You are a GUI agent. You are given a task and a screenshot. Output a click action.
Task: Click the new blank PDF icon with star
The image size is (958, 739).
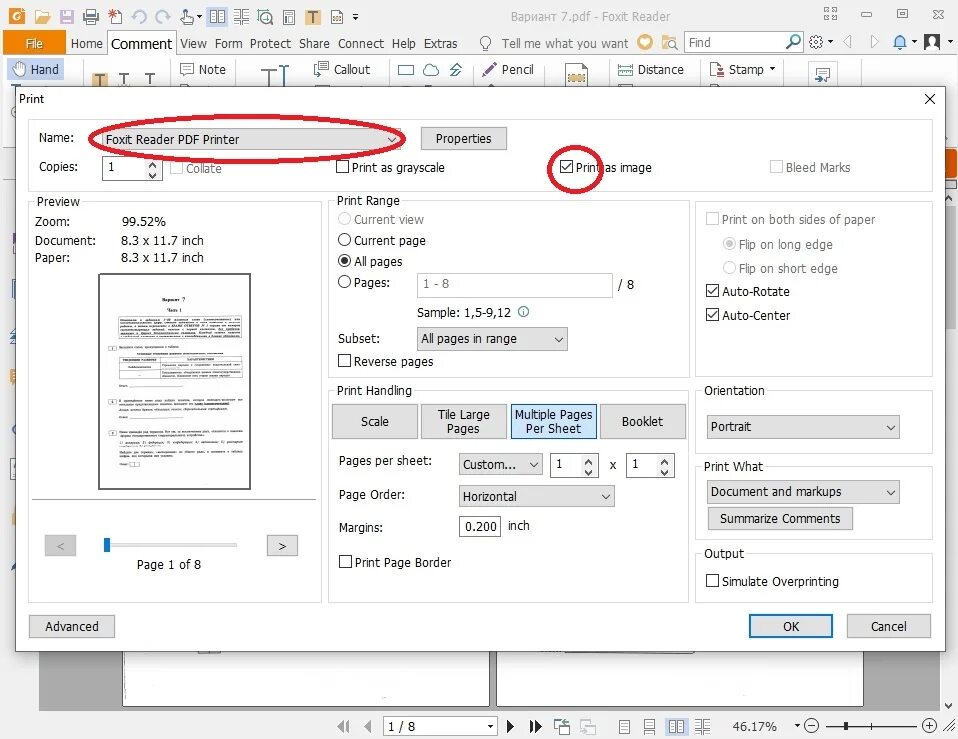114,16
